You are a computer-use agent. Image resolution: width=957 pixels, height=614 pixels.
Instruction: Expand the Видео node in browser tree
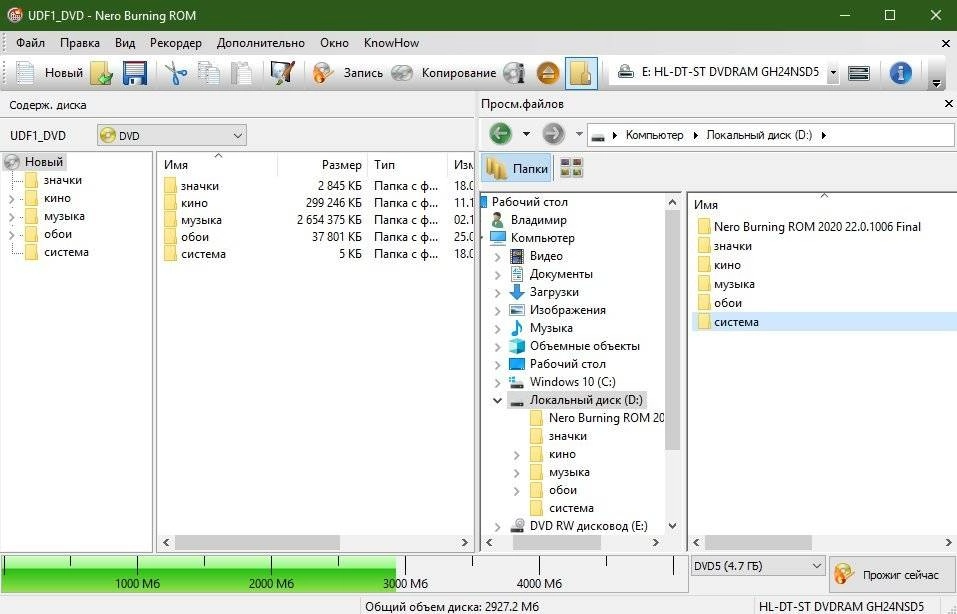coord(497,257)
